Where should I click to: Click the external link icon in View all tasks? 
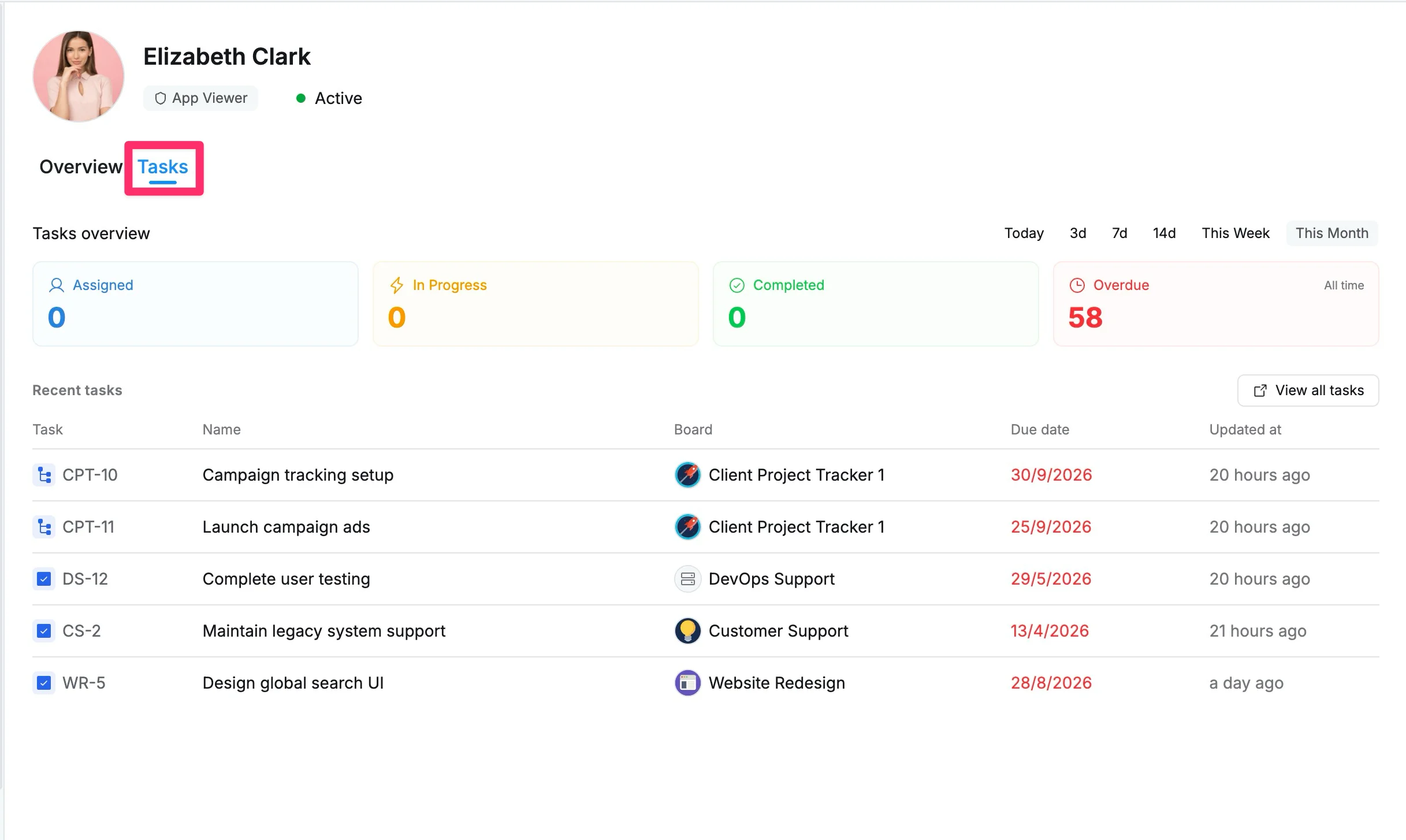pos(1260,391)
